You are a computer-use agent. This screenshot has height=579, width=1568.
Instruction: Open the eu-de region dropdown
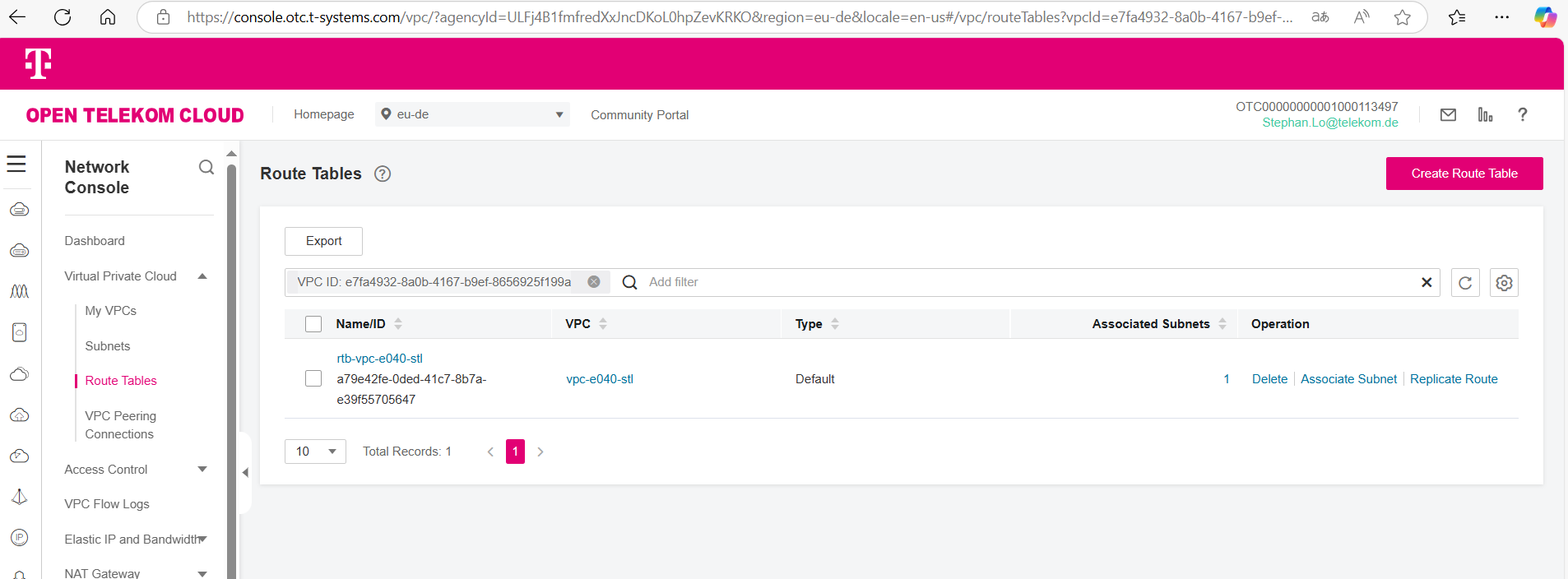pyautogui.click(x=472, y=114)
